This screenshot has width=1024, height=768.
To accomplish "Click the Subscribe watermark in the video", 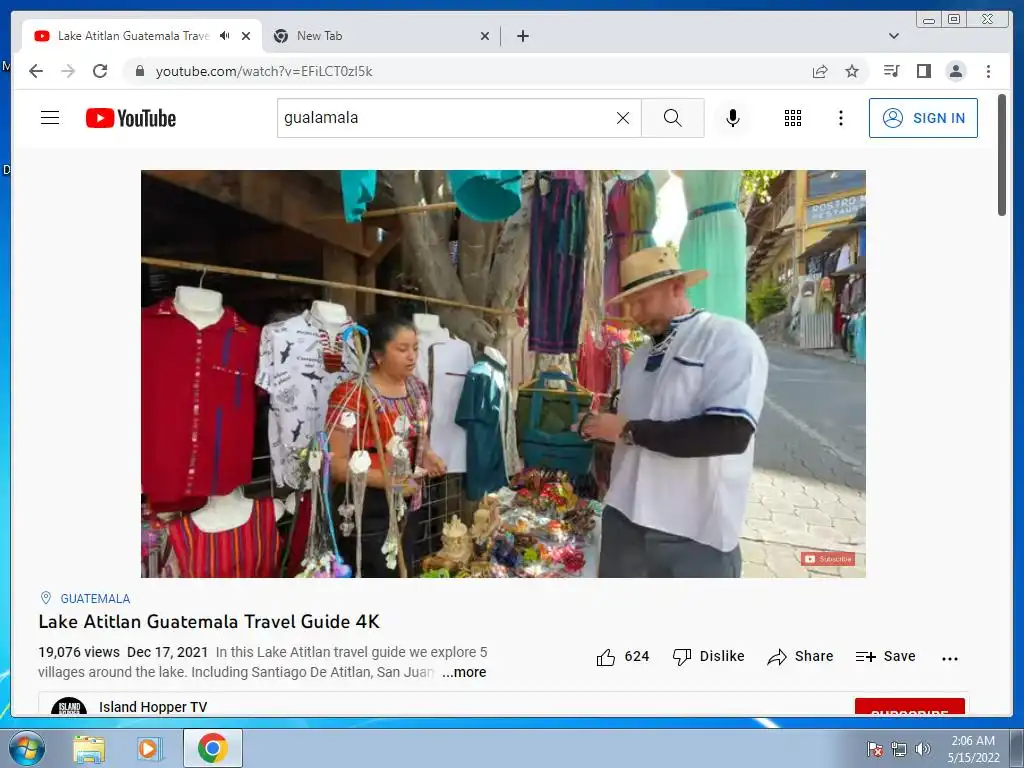I will point(828,558).
